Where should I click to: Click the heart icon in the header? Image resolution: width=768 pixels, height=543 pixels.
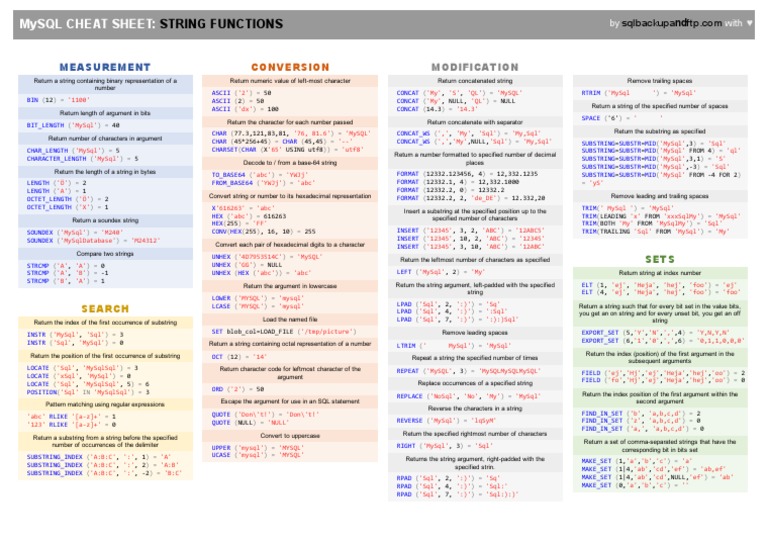(752, 21)
